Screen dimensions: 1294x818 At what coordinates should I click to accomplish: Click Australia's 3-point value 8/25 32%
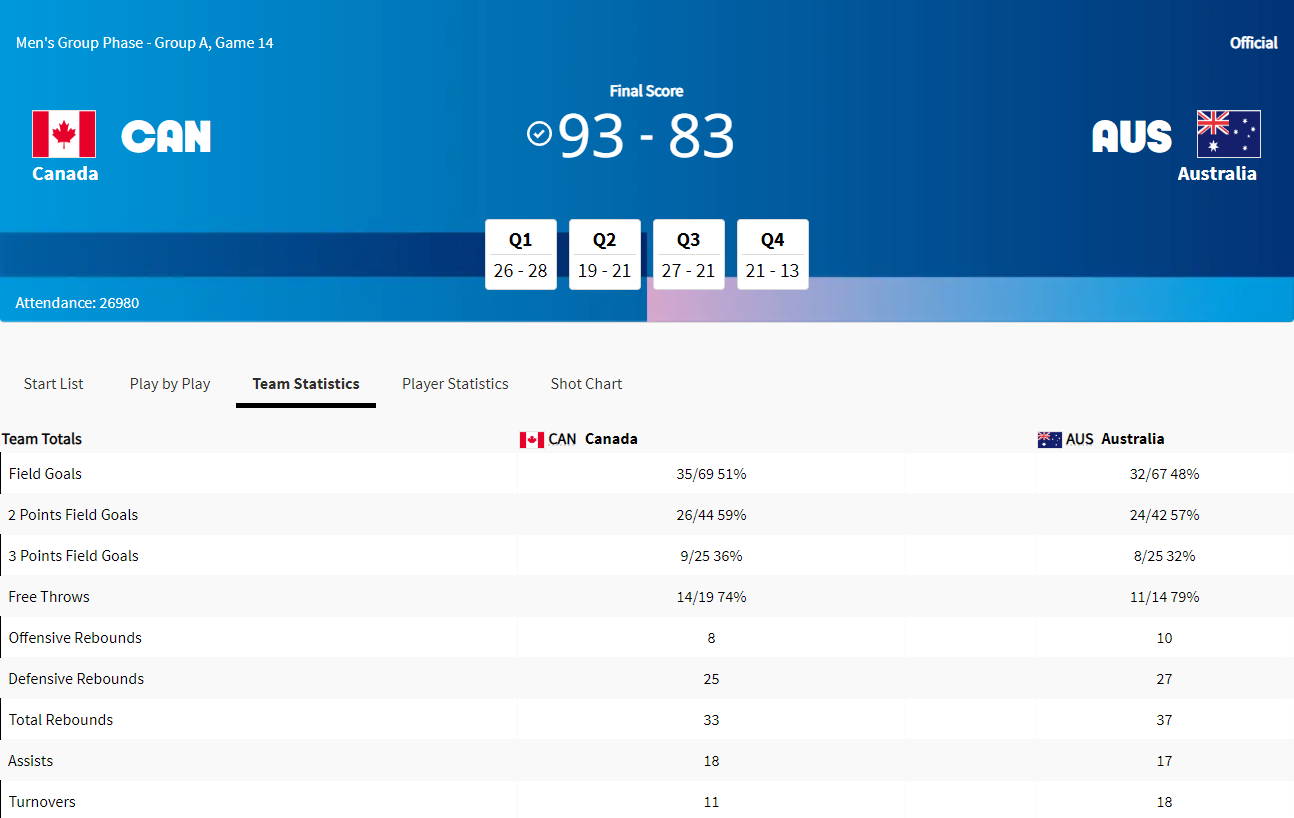1164,556
